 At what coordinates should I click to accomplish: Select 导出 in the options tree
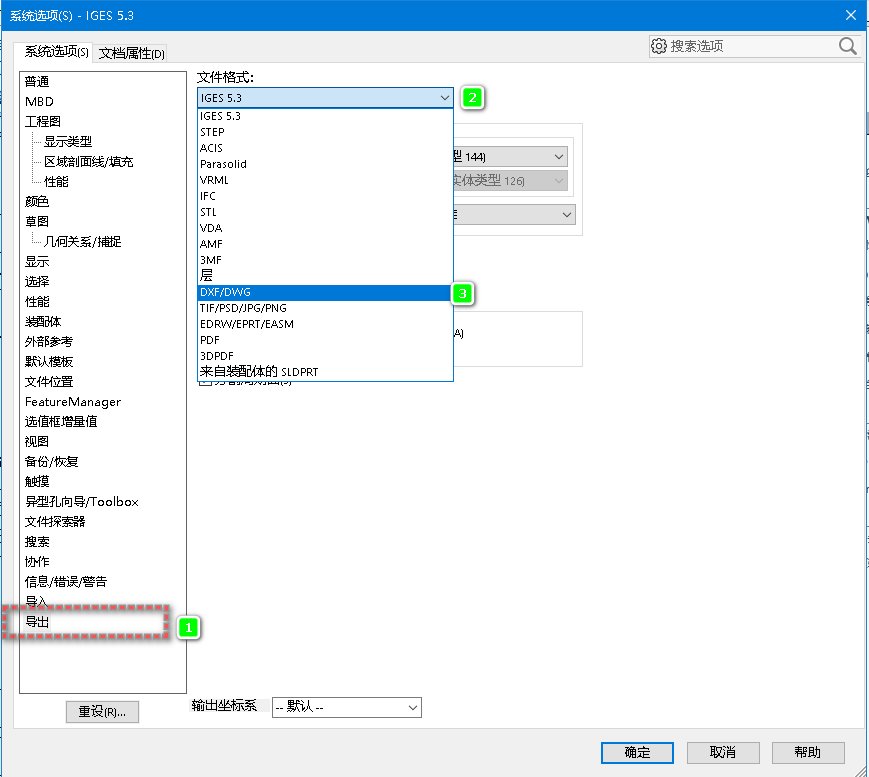pyautogui.click(x=37, y=622)
